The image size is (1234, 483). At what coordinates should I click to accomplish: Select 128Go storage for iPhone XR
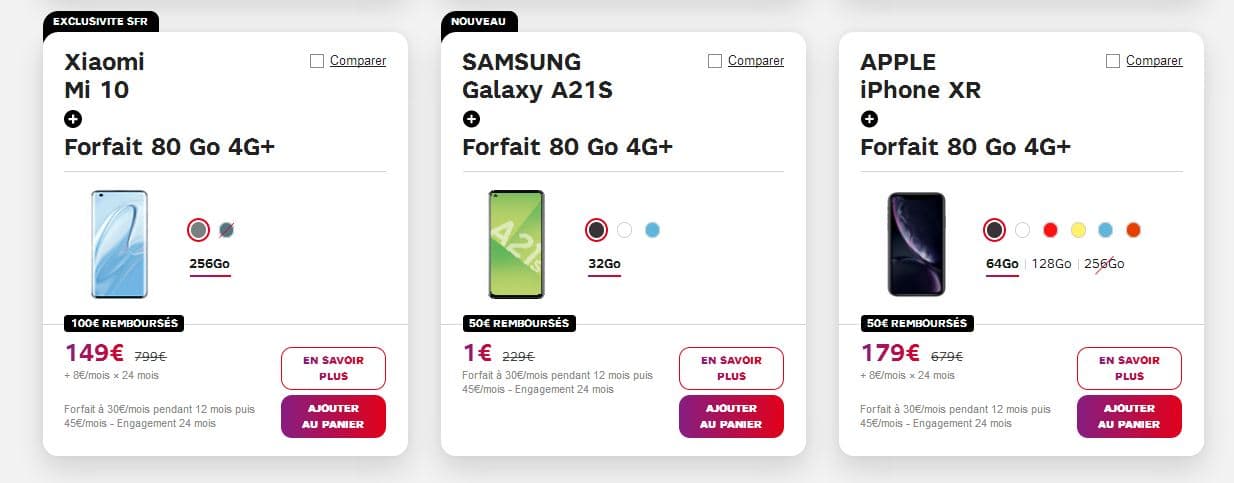(1051, 264)
